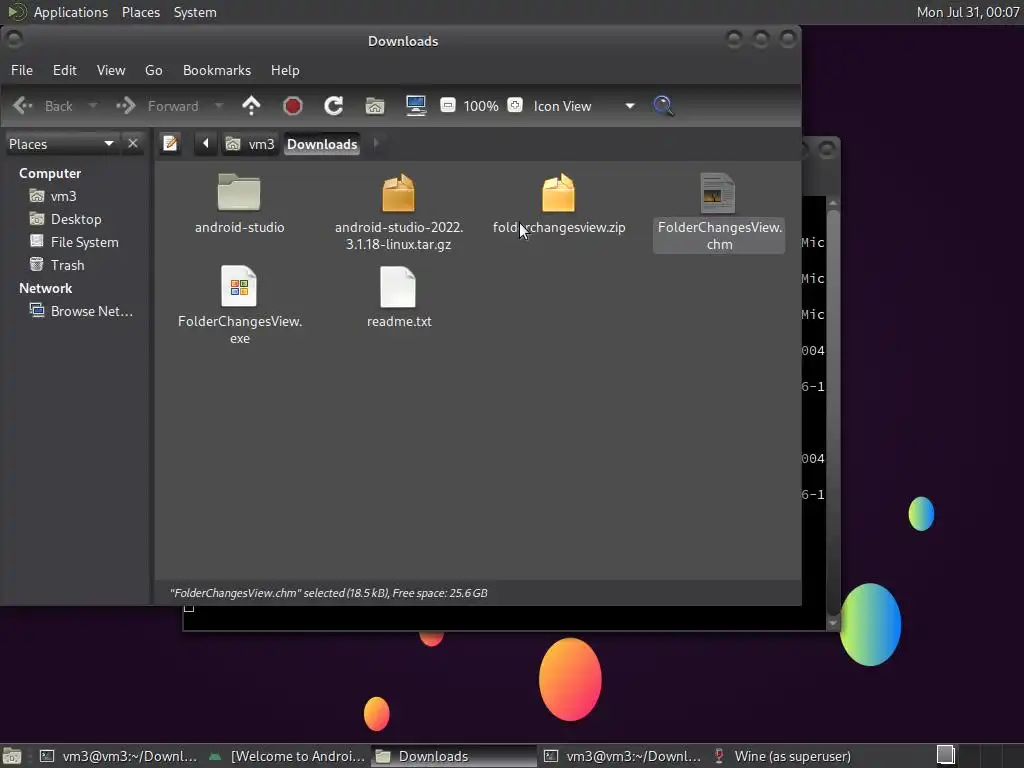
Task: Go up to the parent folder arrow
Action: (x=251, y=106)
